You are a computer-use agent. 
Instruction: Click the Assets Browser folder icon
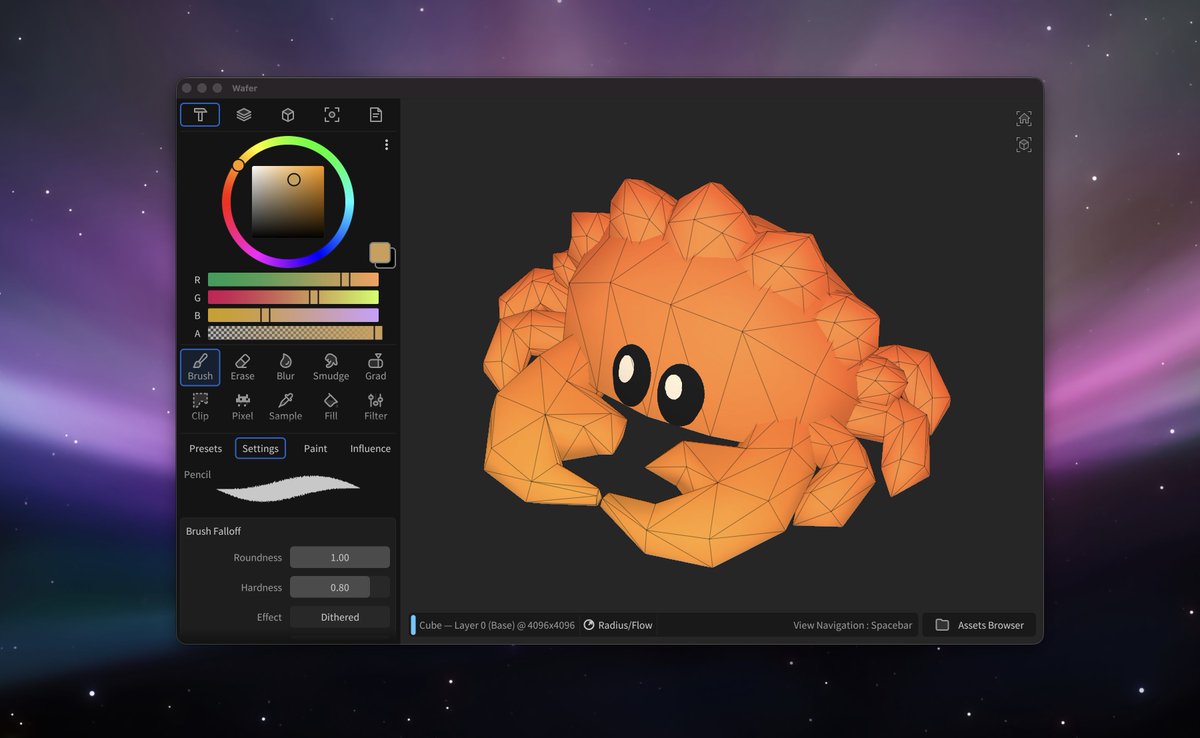[942, 625]
